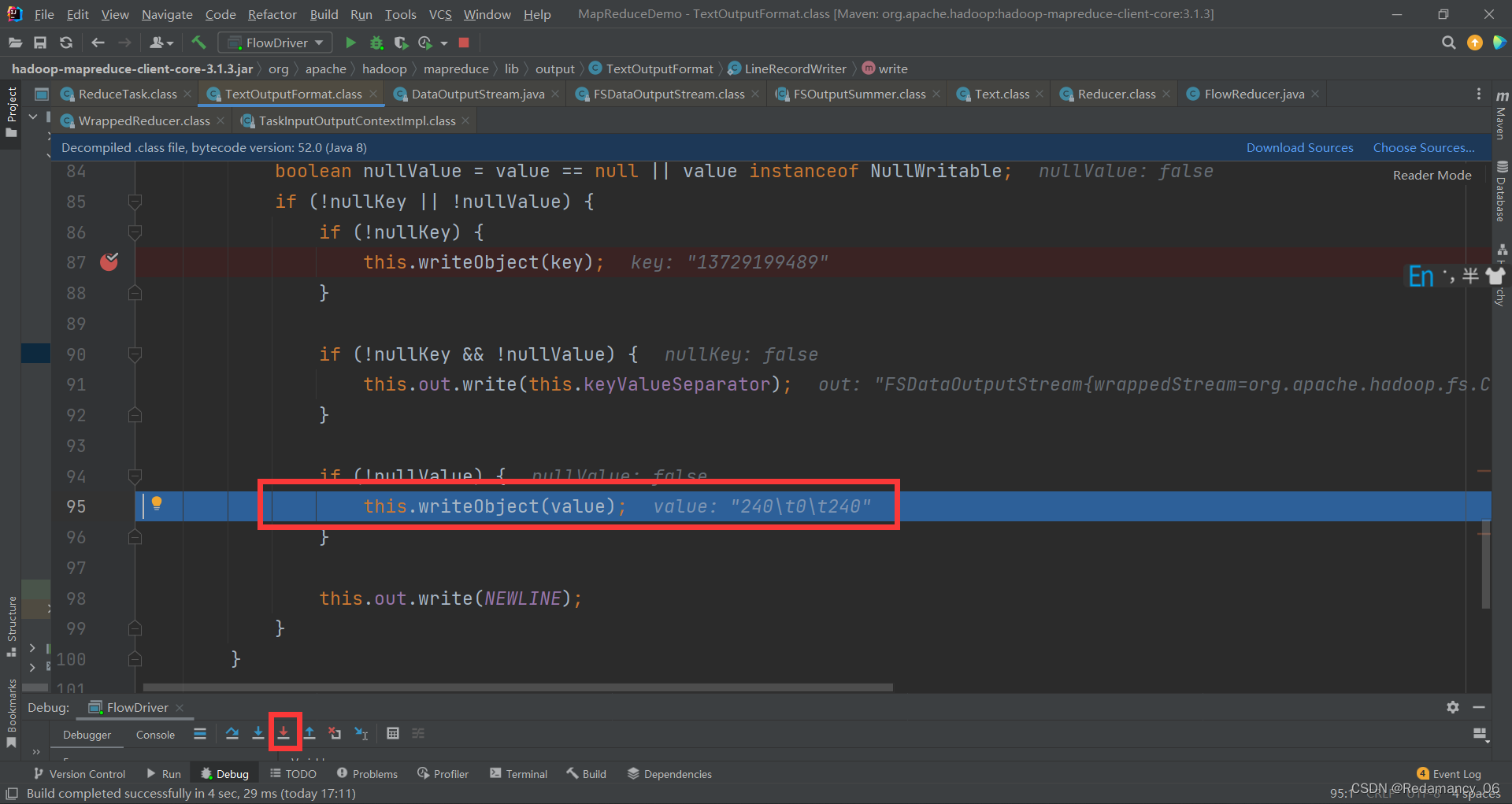The image size is (1512, 804).
Task: Click the Run to Cursor icon
Action: point(361,733)
